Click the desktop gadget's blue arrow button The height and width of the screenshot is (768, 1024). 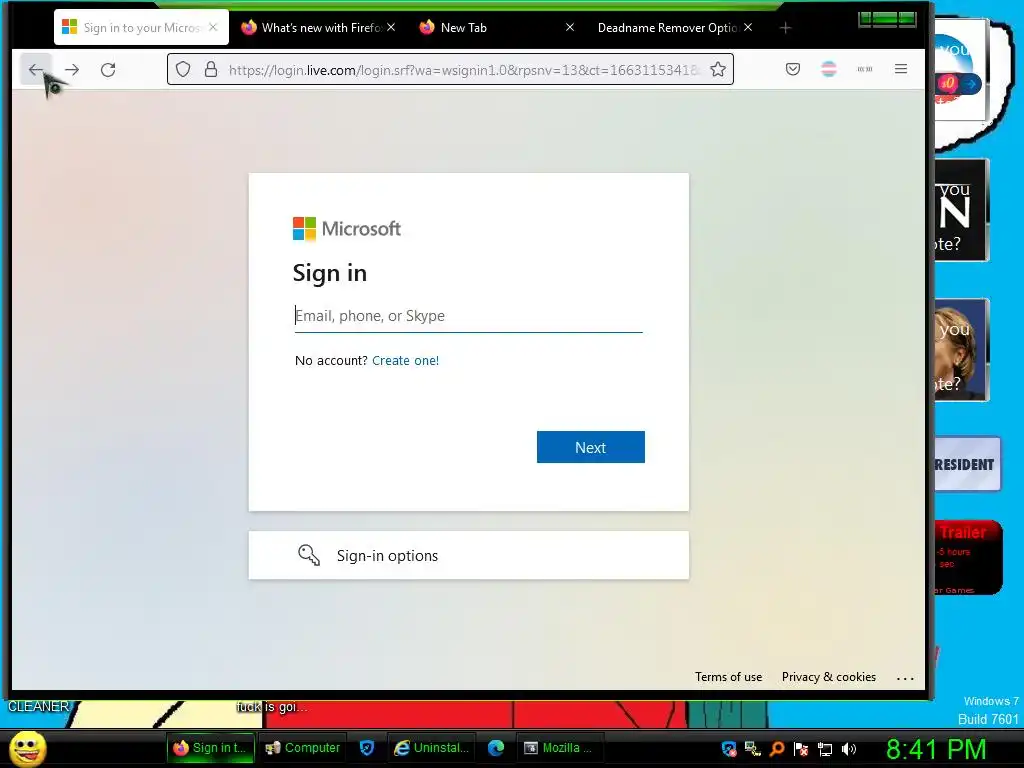point(972,84)
